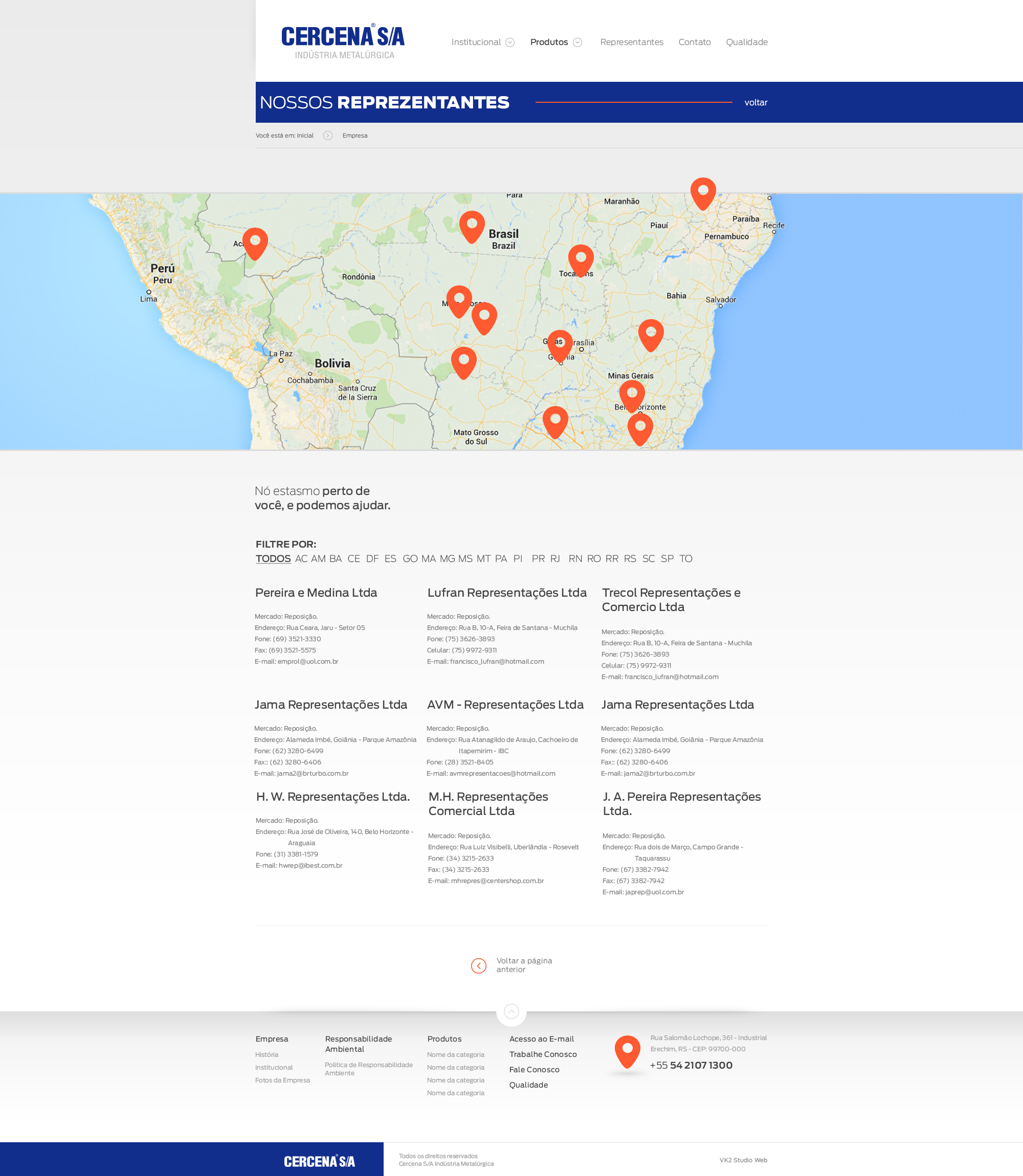The image size is (1023, 1176).
Task: Click the AVM - Representações Ltda heading
Action: click(506, 705)
